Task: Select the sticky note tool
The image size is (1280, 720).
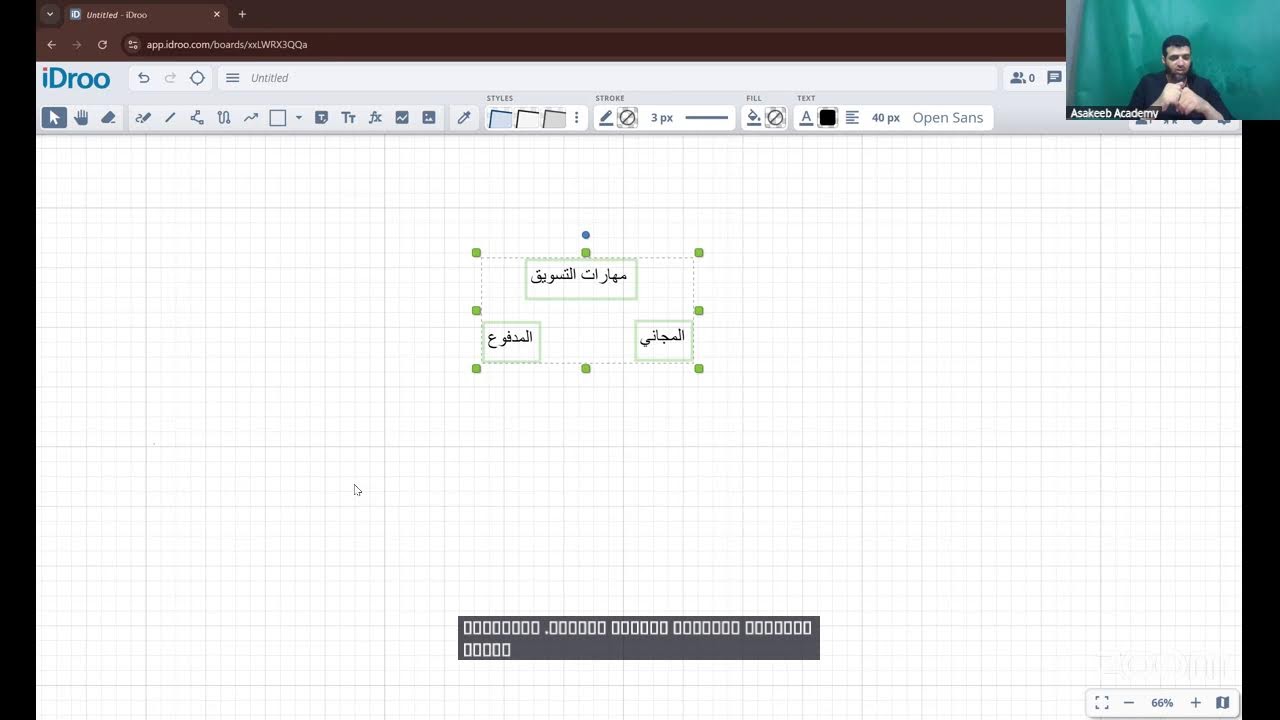Action: [x=321, y=117]
